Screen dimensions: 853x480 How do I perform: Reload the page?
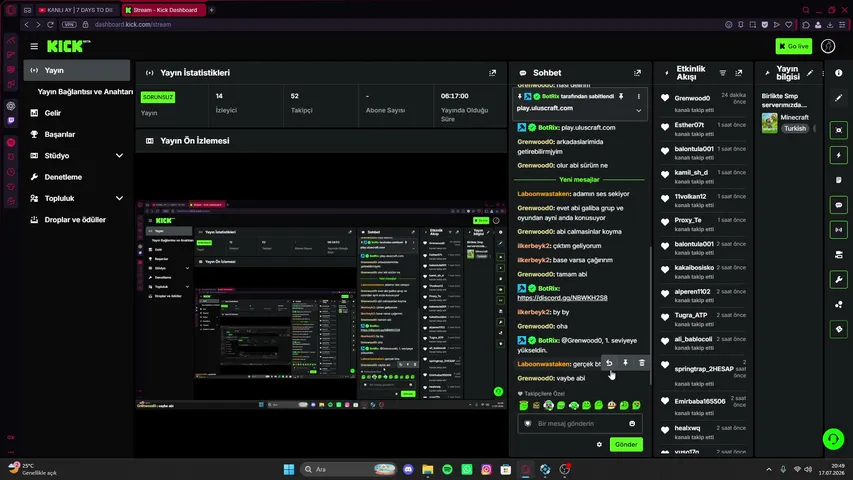click(51, 24)
